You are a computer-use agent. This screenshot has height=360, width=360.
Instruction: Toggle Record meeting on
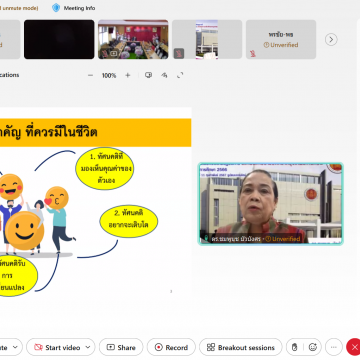171,347
